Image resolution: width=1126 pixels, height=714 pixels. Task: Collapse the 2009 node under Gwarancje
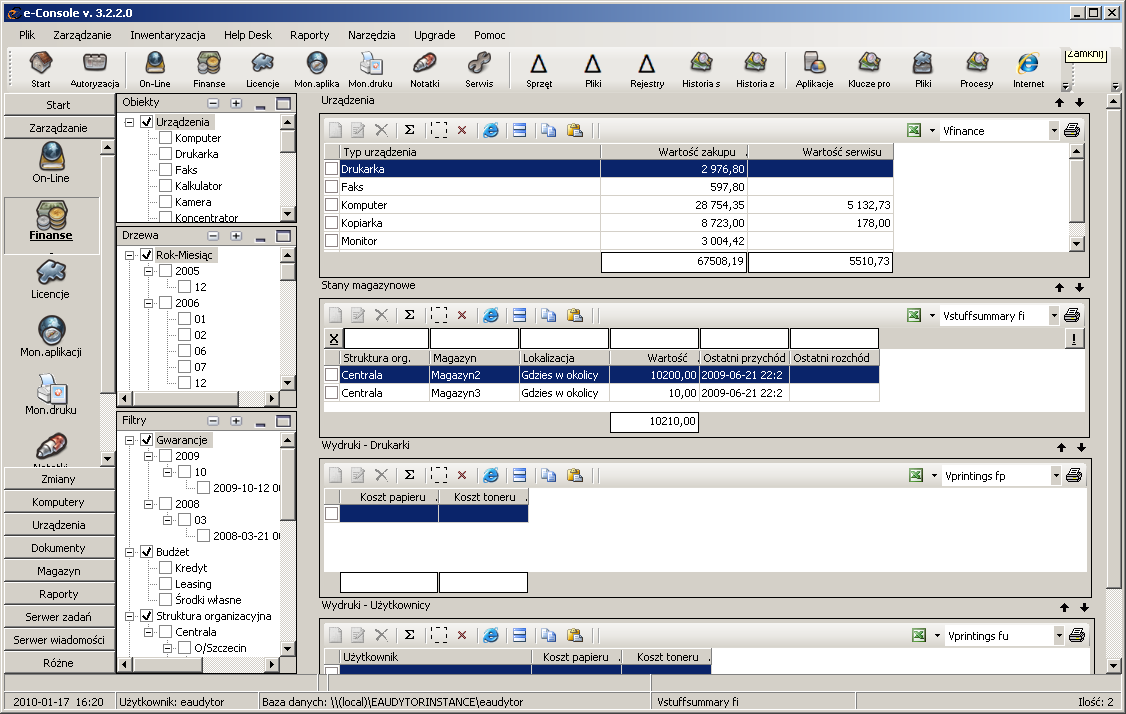149,456
